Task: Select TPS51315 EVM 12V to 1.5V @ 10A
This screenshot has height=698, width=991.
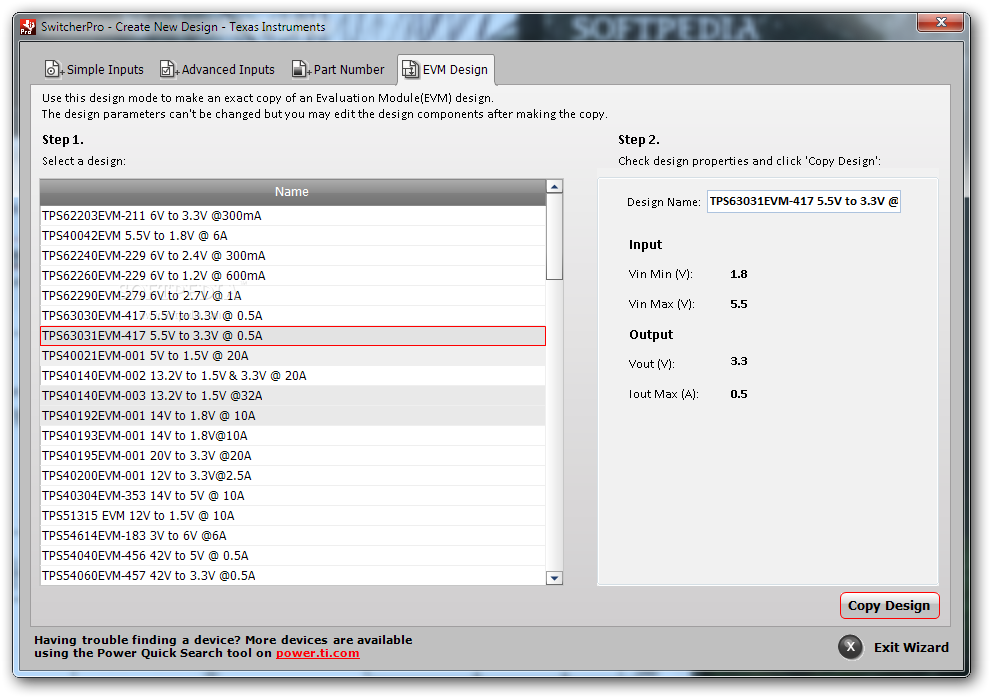Action: 293,515
